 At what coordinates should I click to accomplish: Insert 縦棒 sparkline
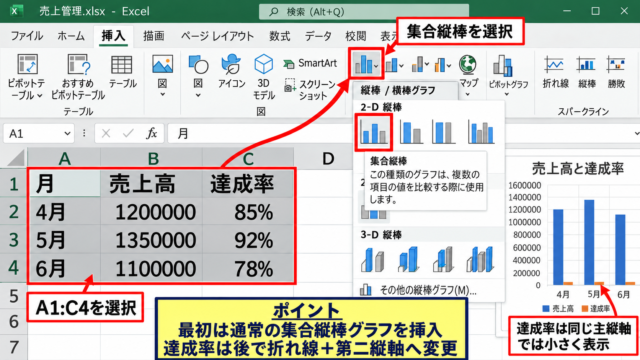[x=587, y=71]
